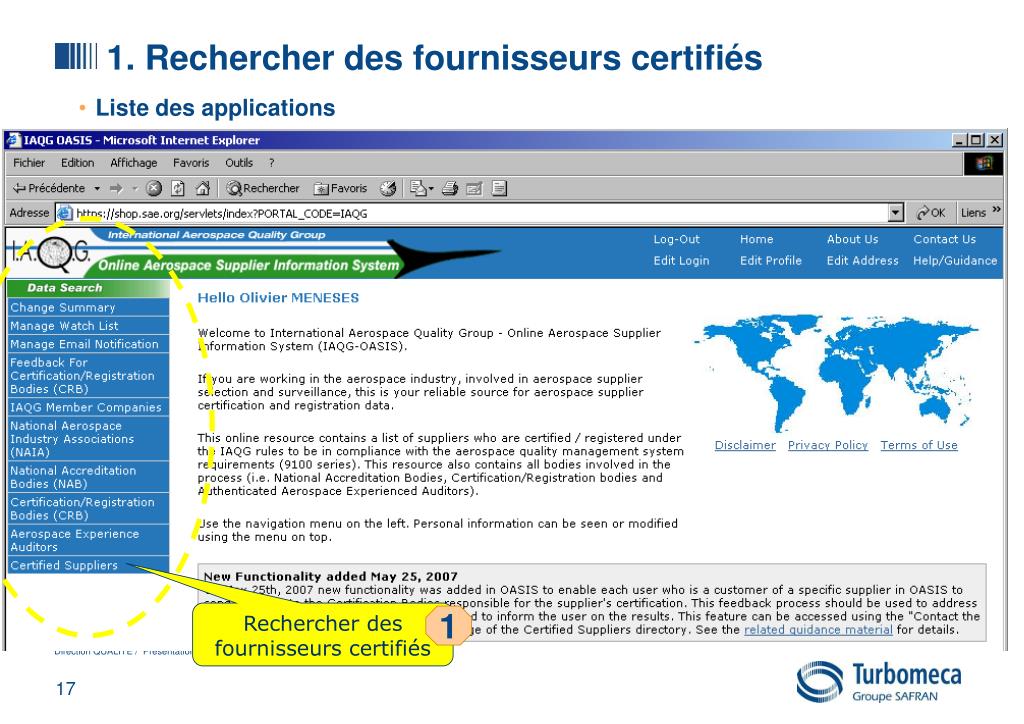
Task: Click the Refresh page icon
Action: click(x=178, y=189)
